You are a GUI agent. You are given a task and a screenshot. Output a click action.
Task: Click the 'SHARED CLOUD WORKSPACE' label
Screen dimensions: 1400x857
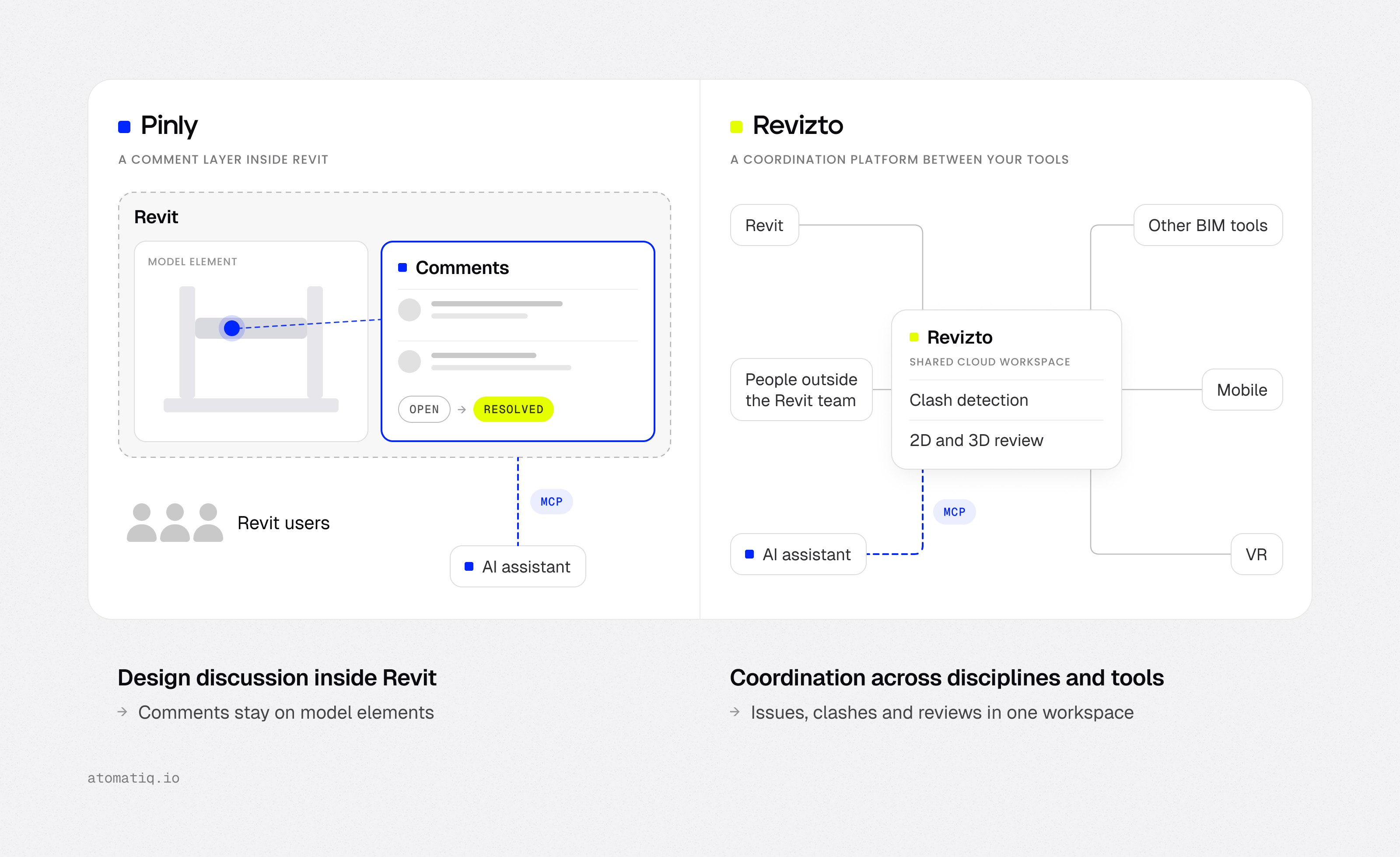(x=990, y=362)
